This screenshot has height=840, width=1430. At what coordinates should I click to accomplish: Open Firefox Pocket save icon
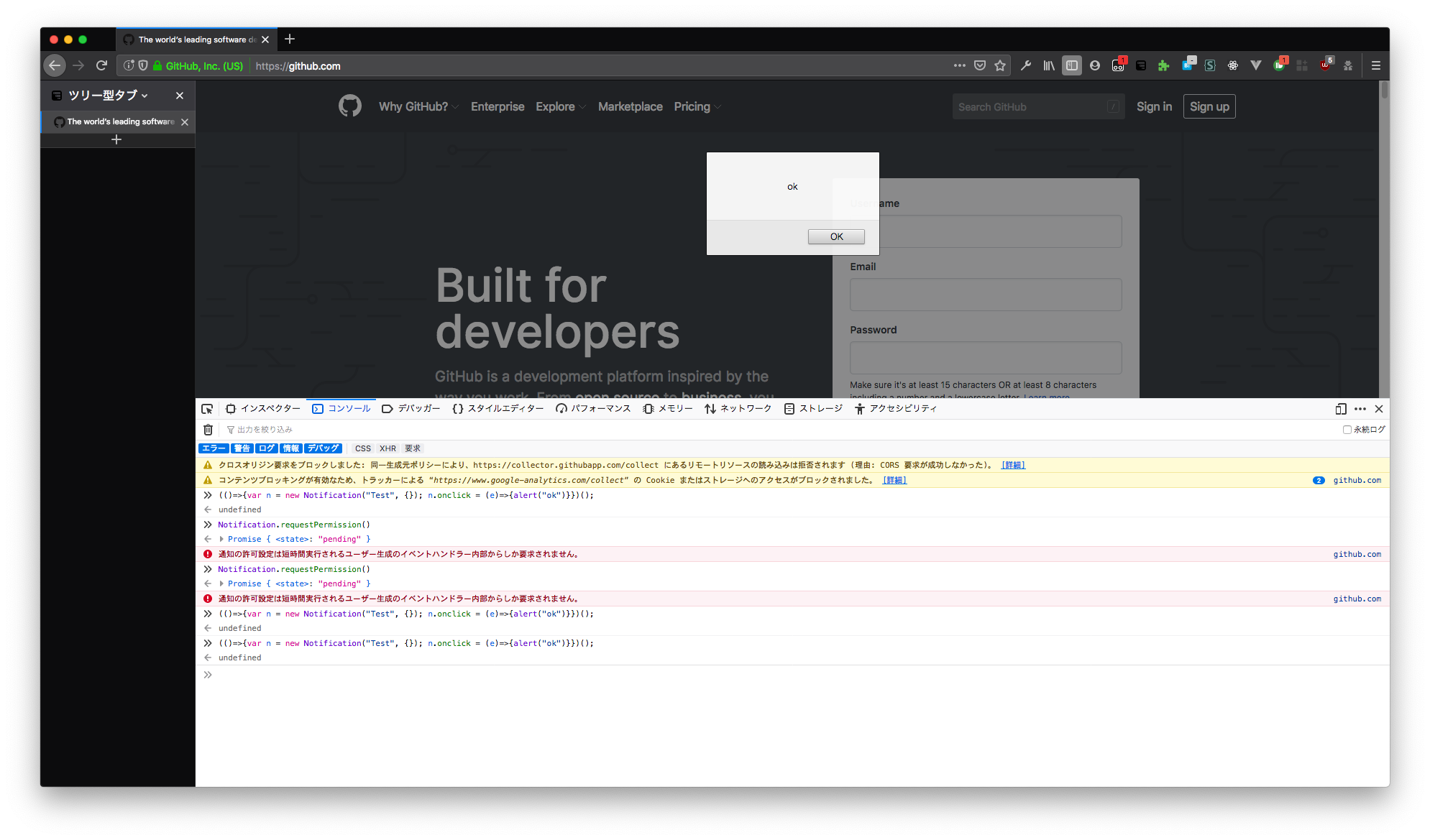(980, 65)
